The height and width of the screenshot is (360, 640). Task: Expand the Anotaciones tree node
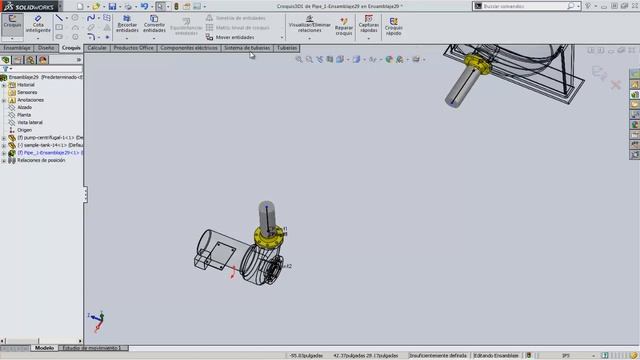[x=4, y=100]
